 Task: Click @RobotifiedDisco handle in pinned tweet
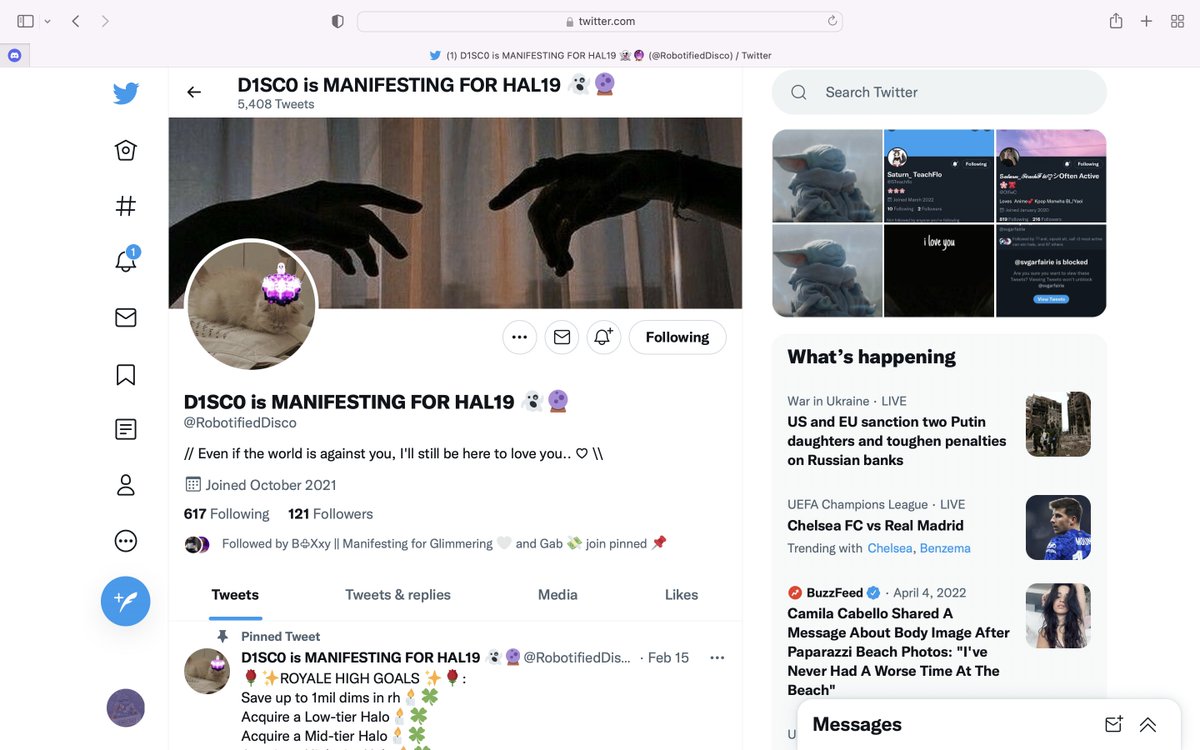click(577, 658)
